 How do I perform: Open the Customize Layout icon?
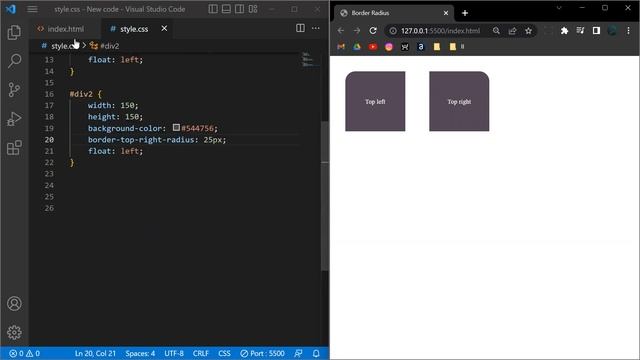253,9
